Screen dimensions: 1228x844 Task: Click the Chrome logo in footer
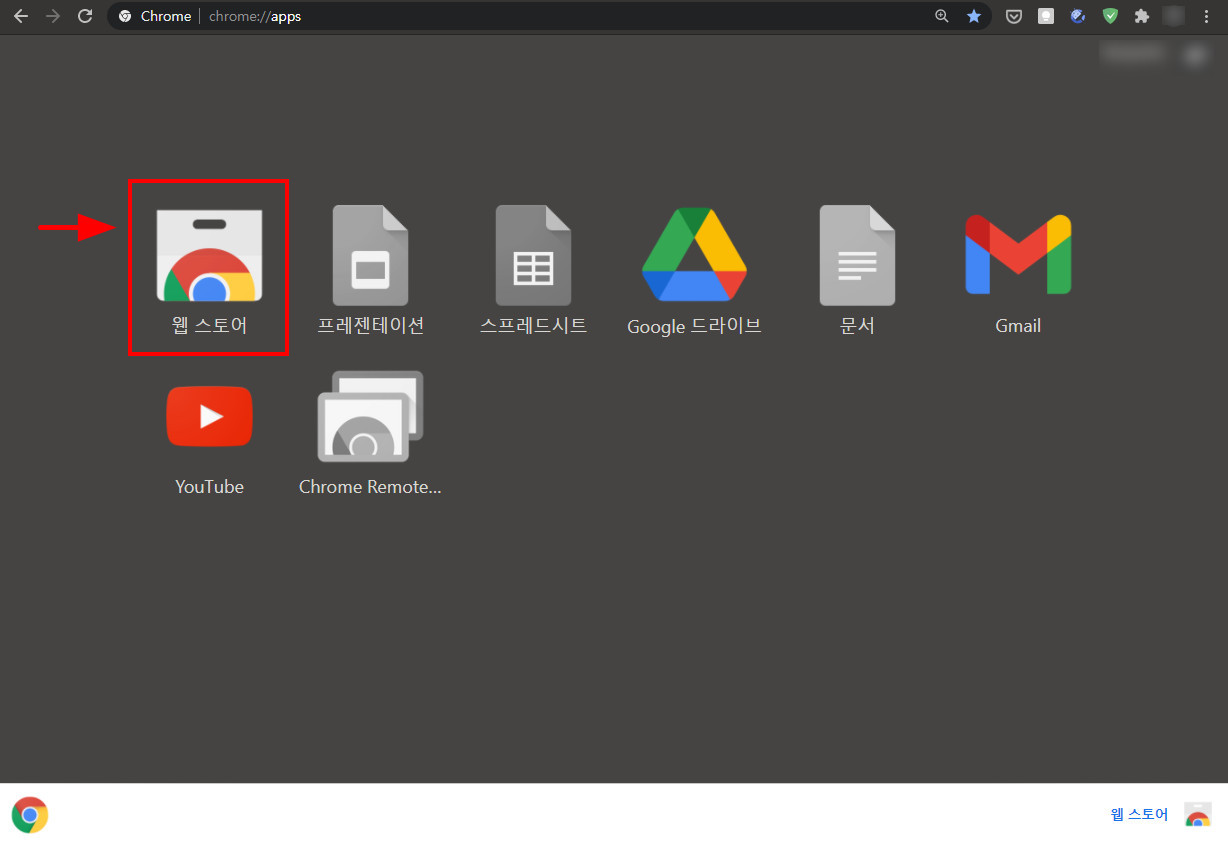point(30,815)
